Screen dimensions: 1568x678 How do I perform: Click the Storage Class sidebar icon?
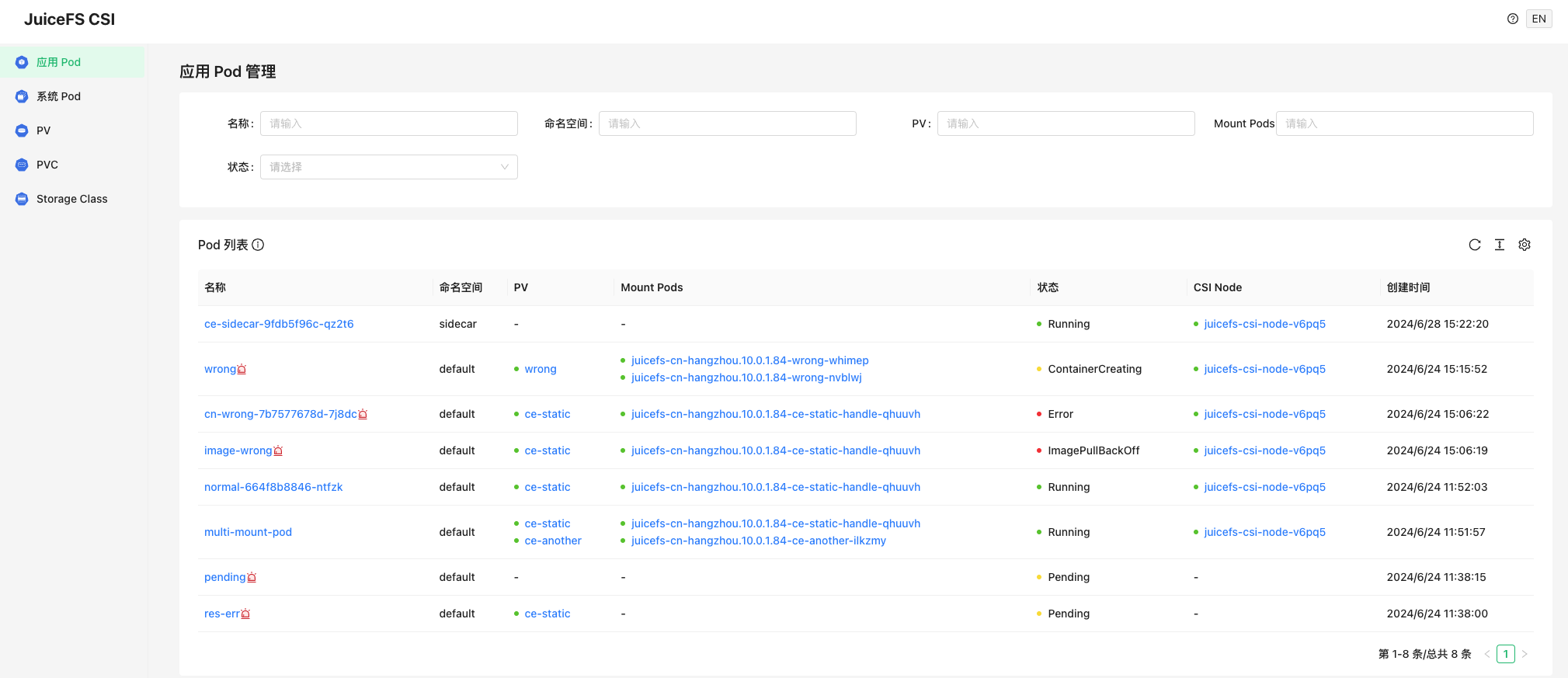tap(22, 199)
